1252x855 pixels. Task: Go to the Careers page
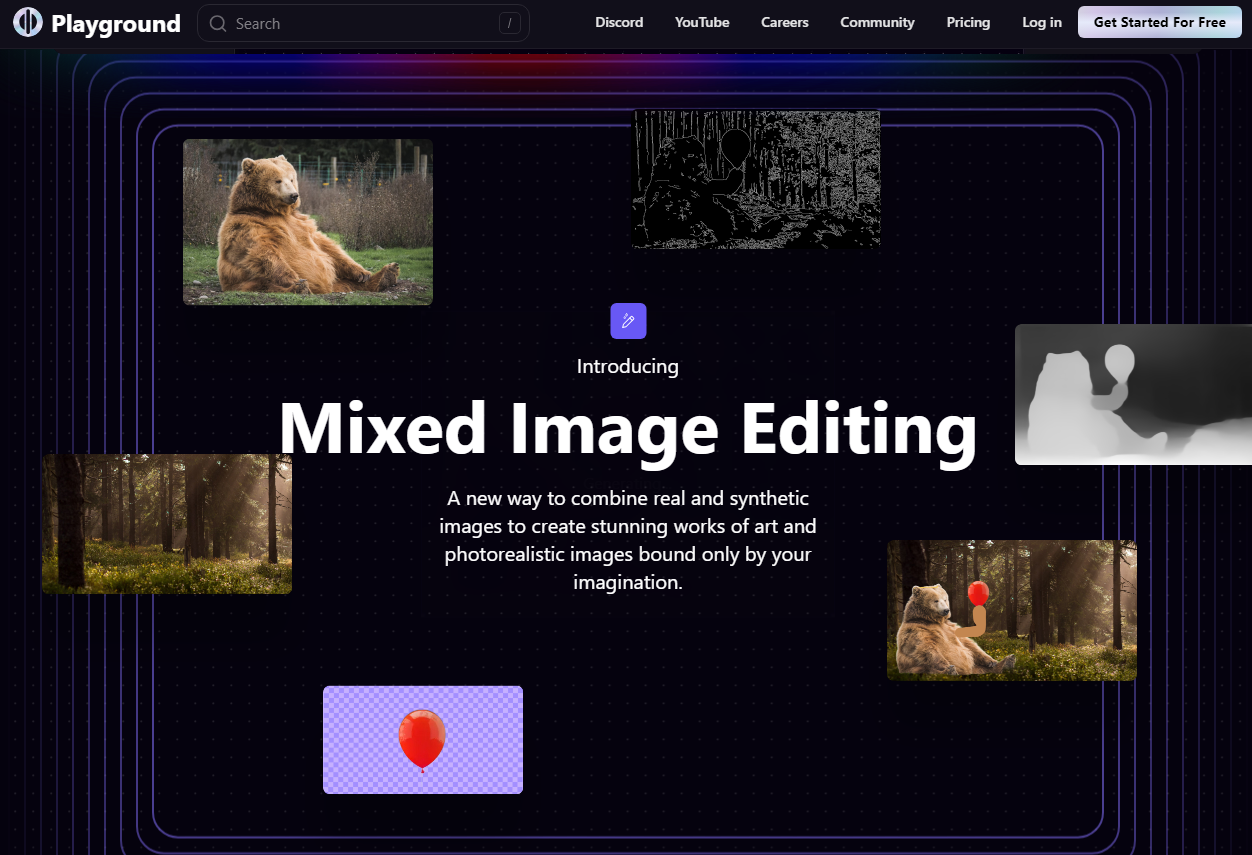[x=785, y=22]
